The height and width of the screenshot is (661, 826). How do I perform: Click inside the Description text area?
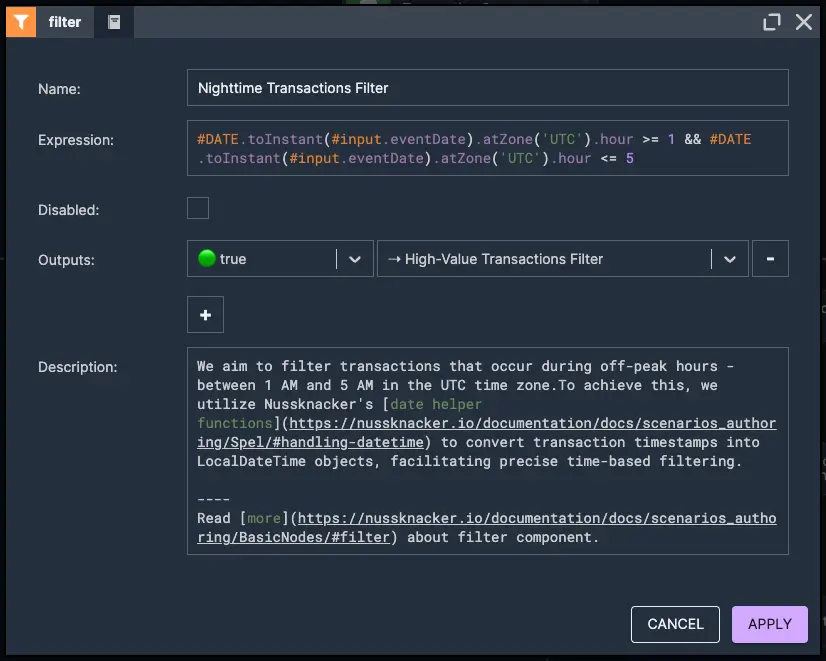coord(487,451)
